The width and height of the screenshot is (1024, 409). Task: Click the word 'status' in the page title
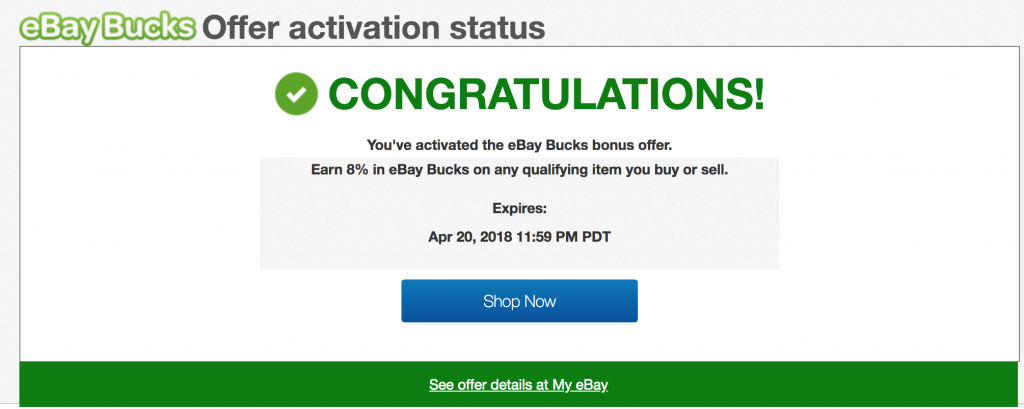point(498,25)
